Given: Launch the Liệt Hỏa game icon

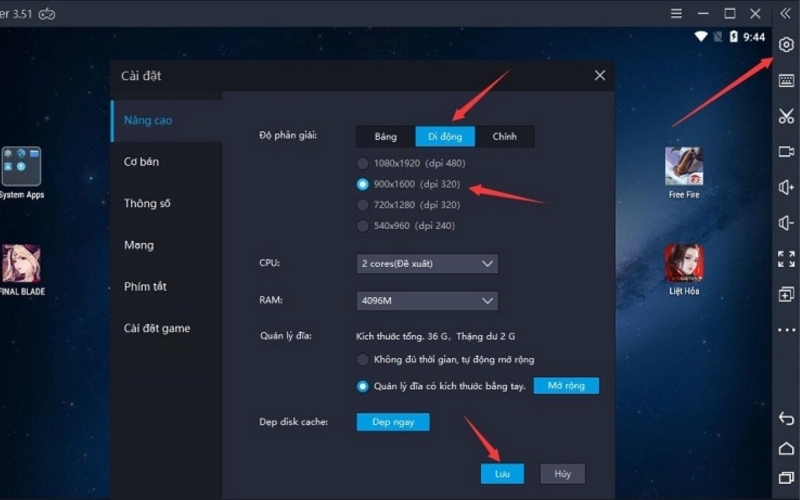Looking at the screenshot, I should (684, 263).
